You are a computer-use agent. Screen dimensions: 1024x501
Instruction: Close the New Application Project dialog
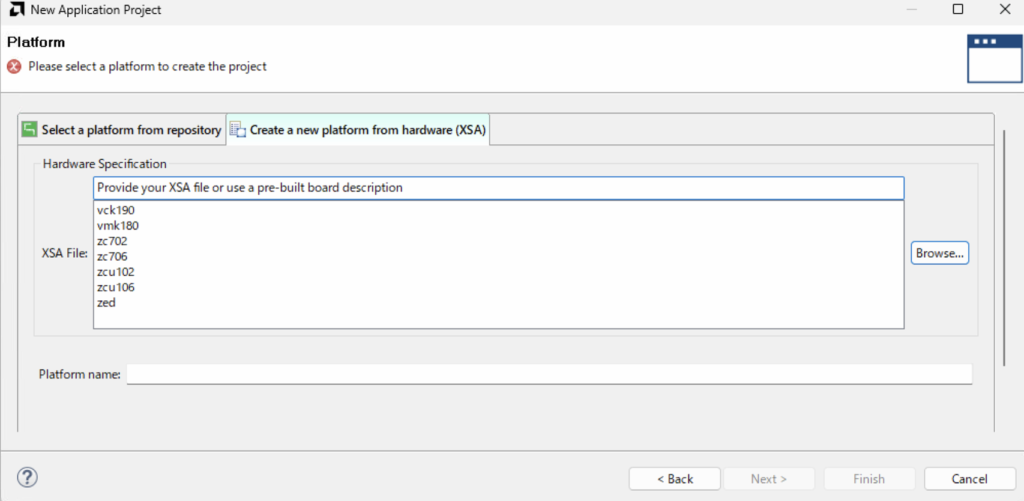[x=1003, y=10]
